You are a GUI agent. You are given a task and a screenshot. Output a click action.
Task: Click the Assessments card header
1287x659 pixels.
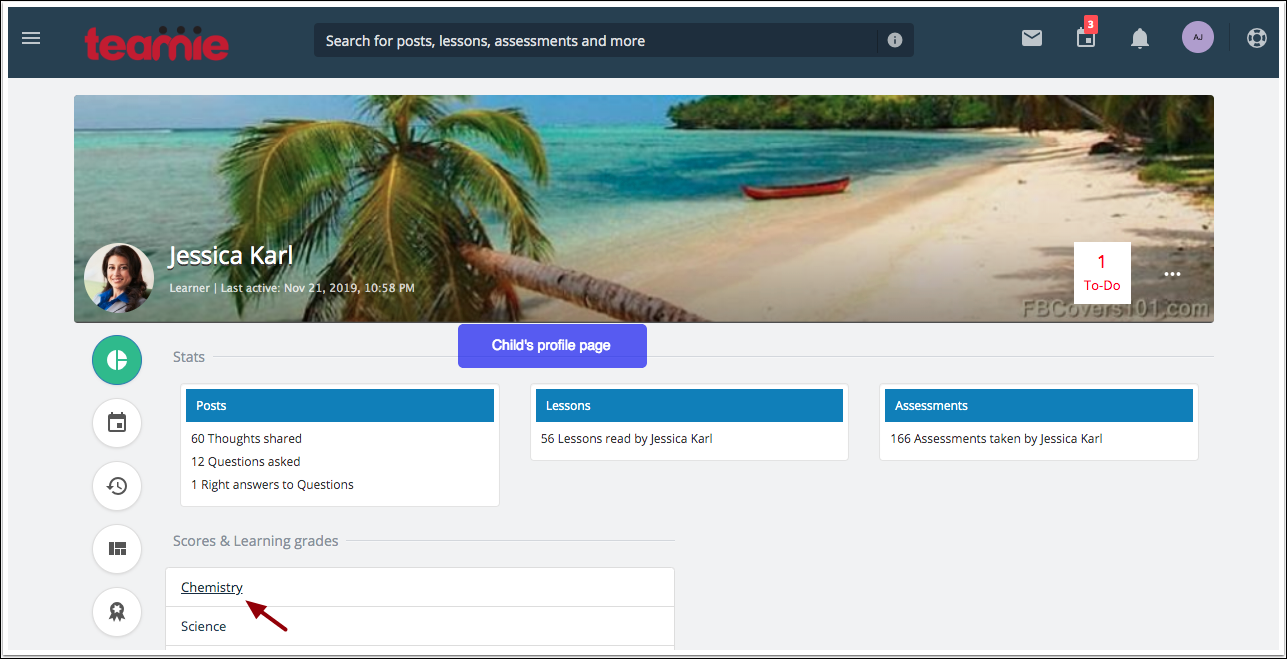click(x=1039, y=406)
